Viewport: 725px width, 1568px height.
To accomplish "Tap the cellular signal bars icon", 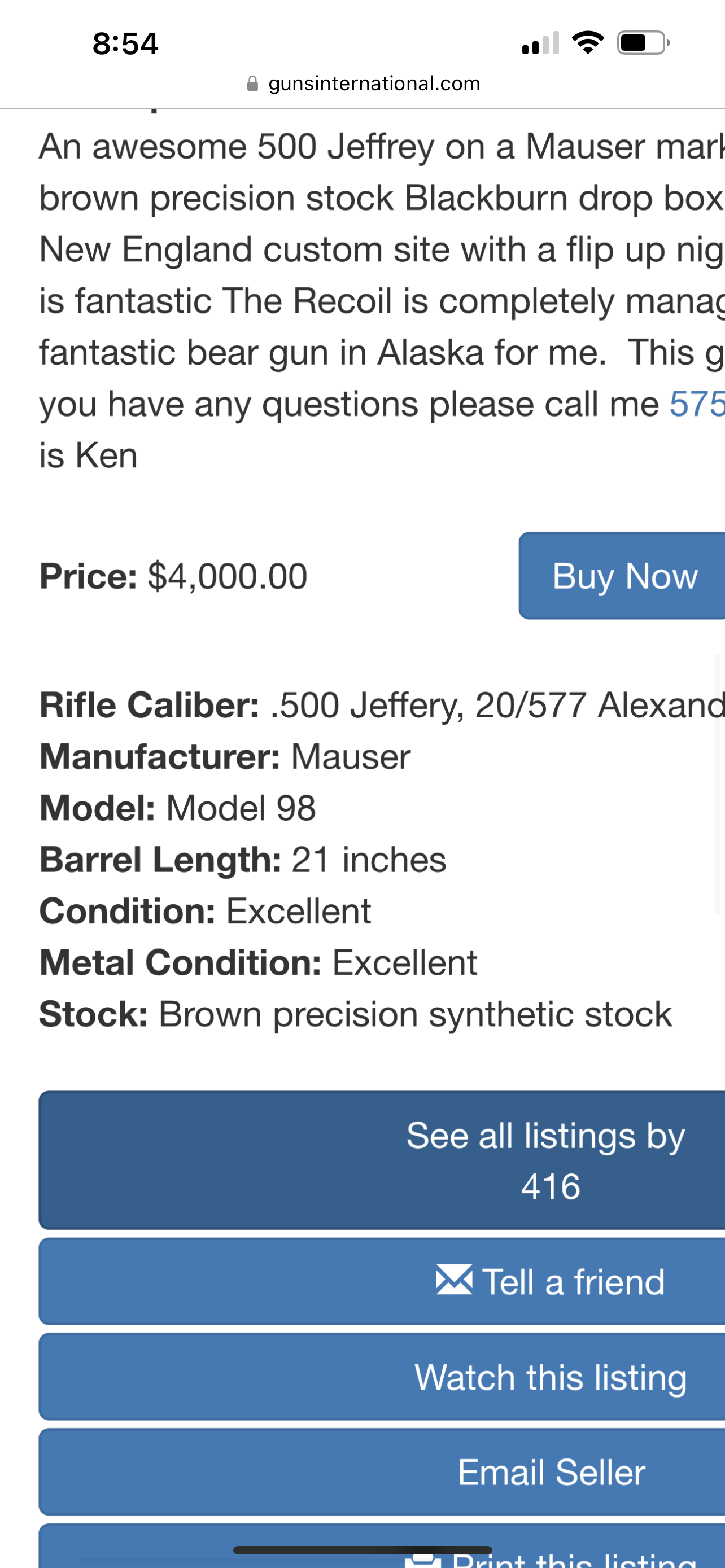I will [x=540, y=44].
